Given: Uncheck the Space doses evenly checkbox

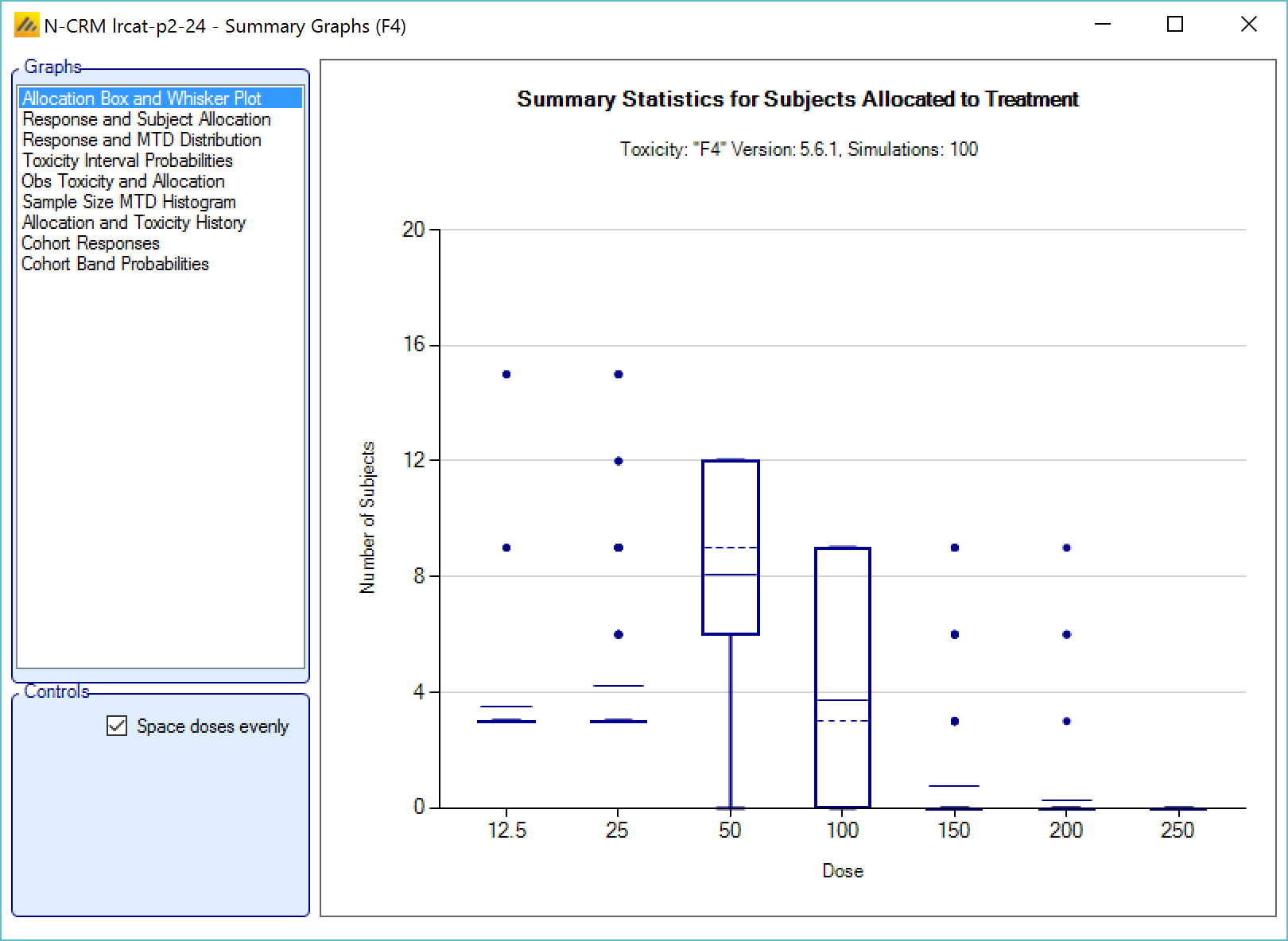Looking at the screenshot, I should pos(117,726).
